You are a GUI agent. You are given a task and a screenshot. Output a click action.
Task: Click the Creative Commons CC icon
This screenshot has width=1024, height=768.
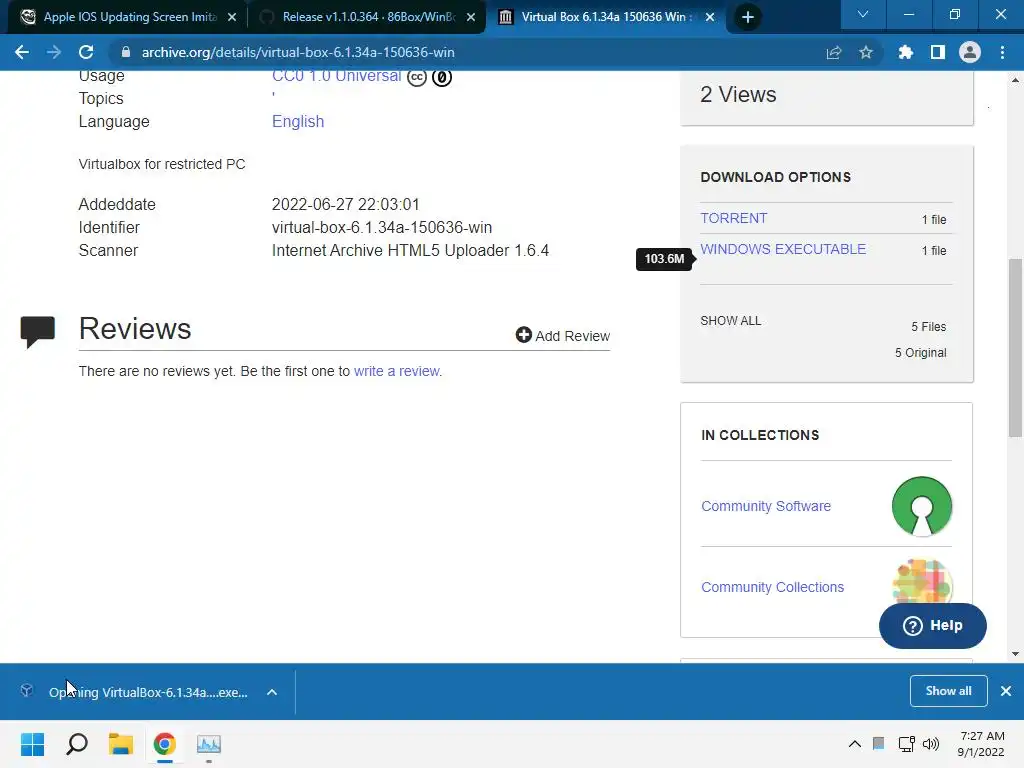click(x=417, y=77)
